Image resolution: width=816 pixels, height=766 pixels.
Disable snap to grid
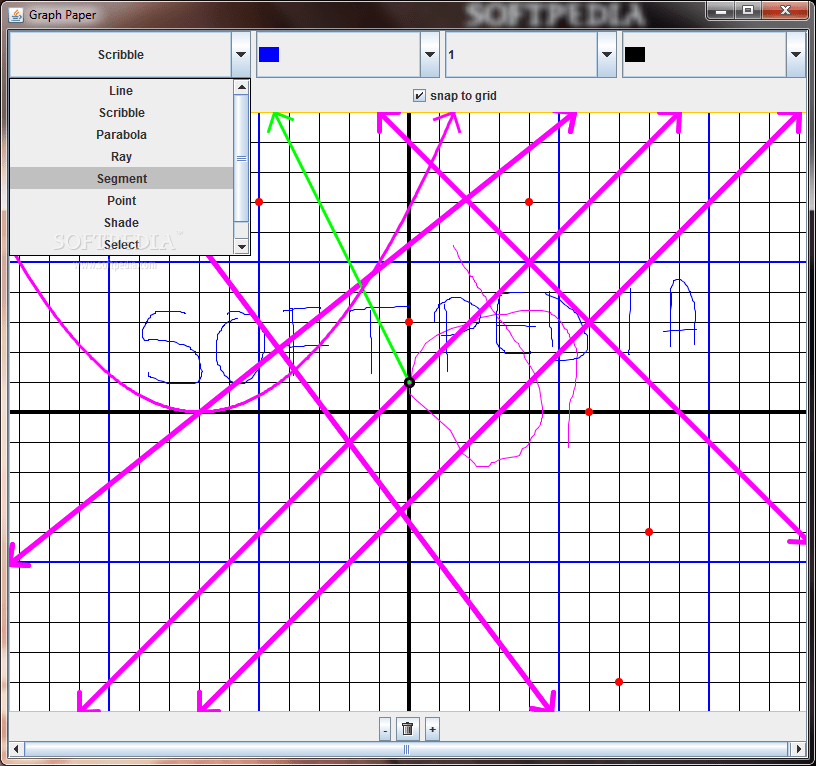(x=419, y=95)
